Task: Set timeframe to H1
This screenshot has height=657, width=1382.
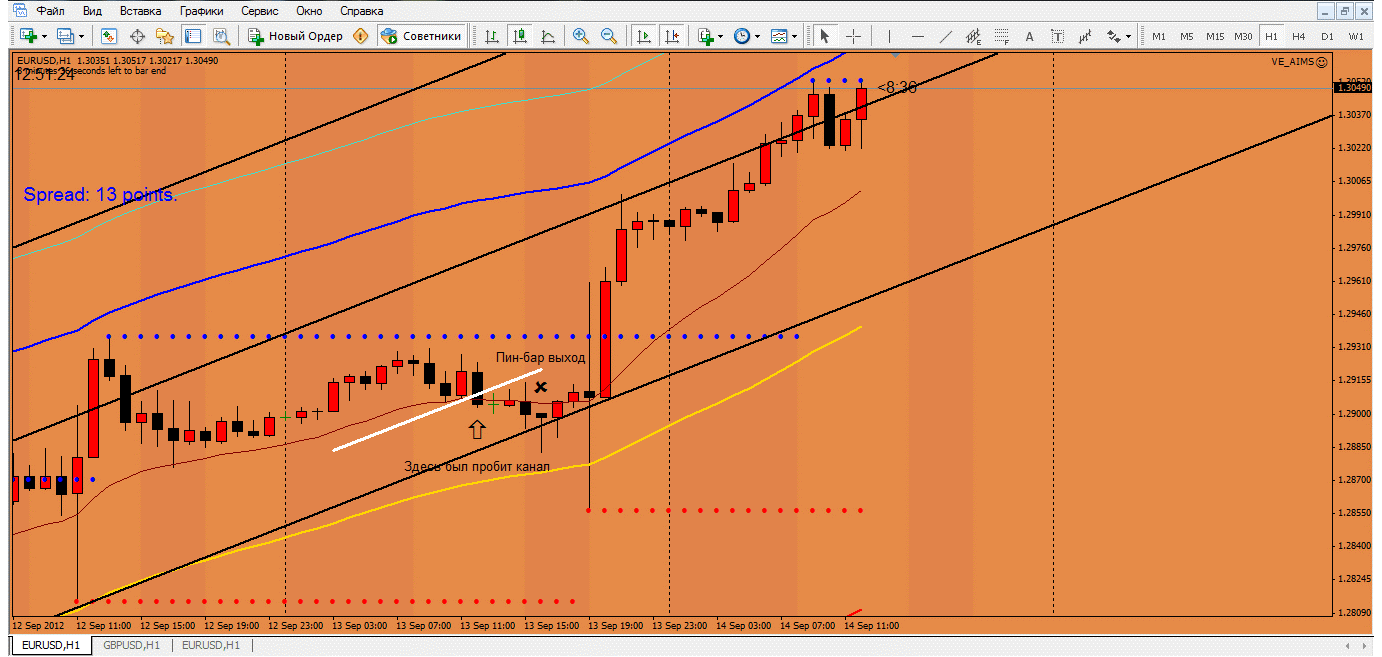Action: pyautogui.click(x=1271, y=36)
